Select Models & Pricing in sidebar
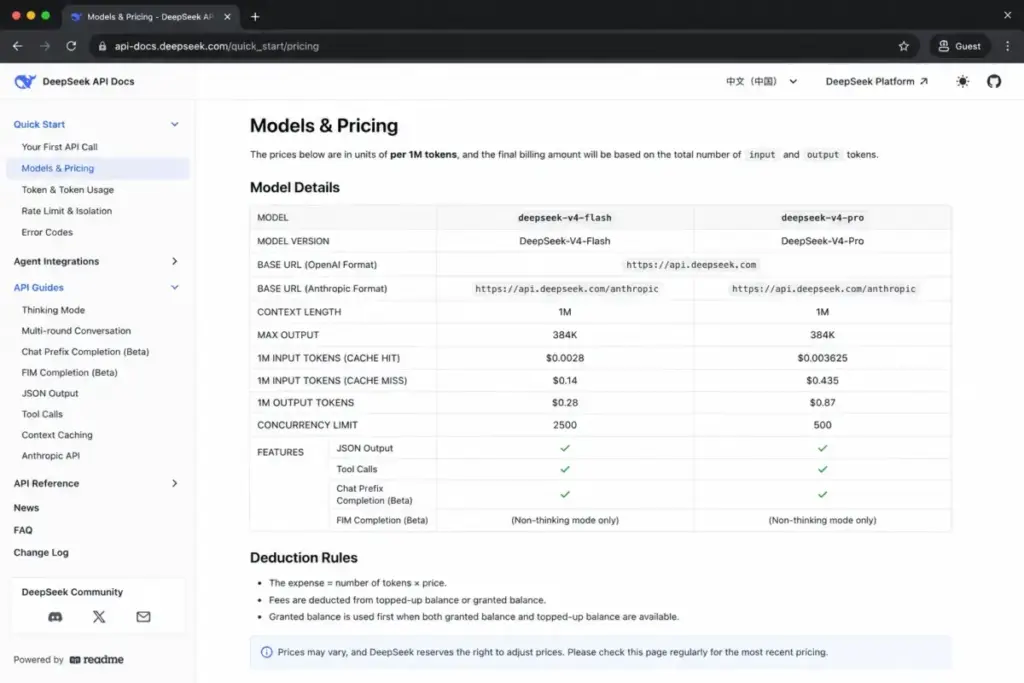Viewport: 1024px width, 683px height. [98, 168]
